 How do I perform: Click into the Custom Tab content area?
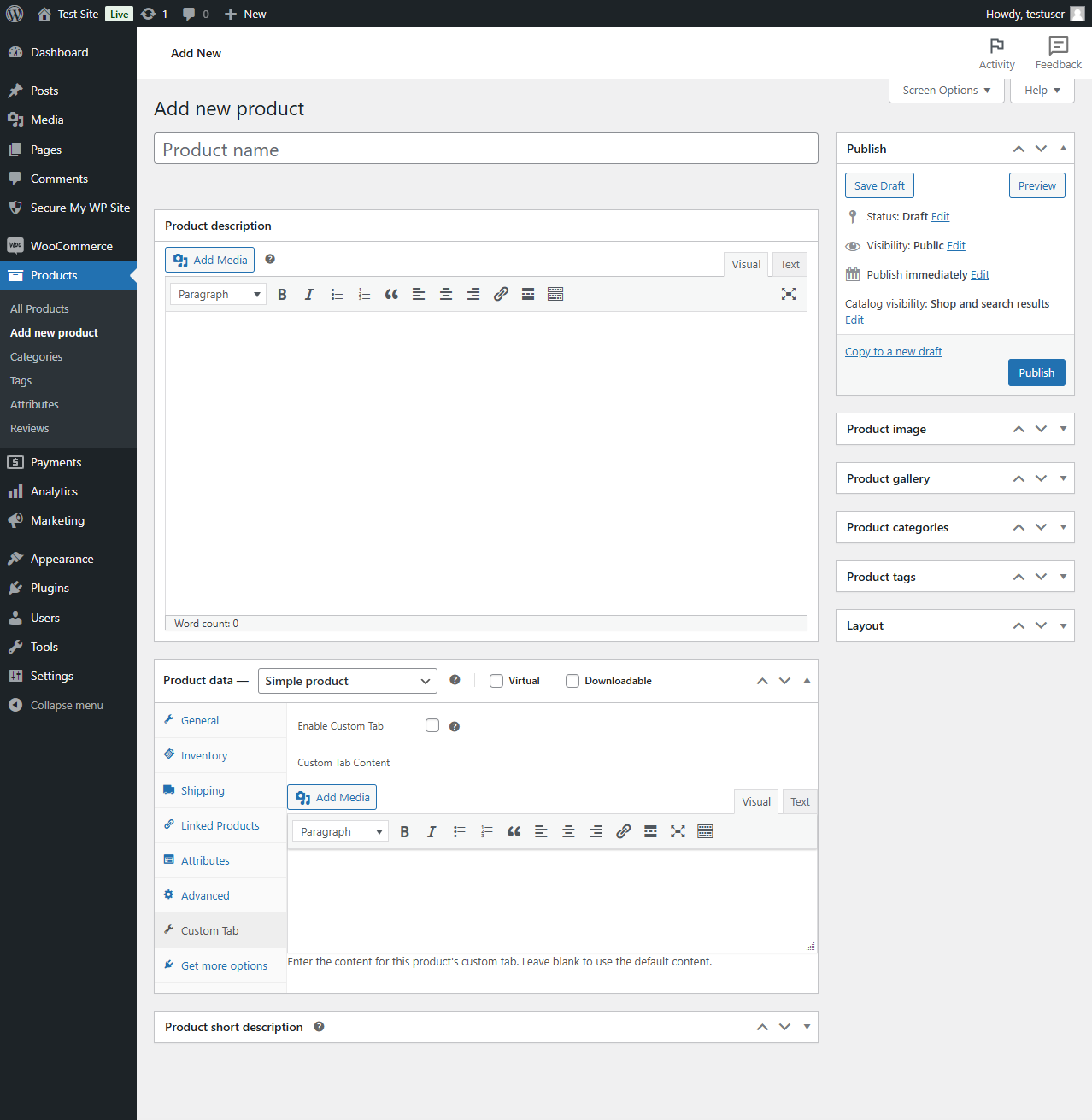pyautogui.click(x=552, y=893)
